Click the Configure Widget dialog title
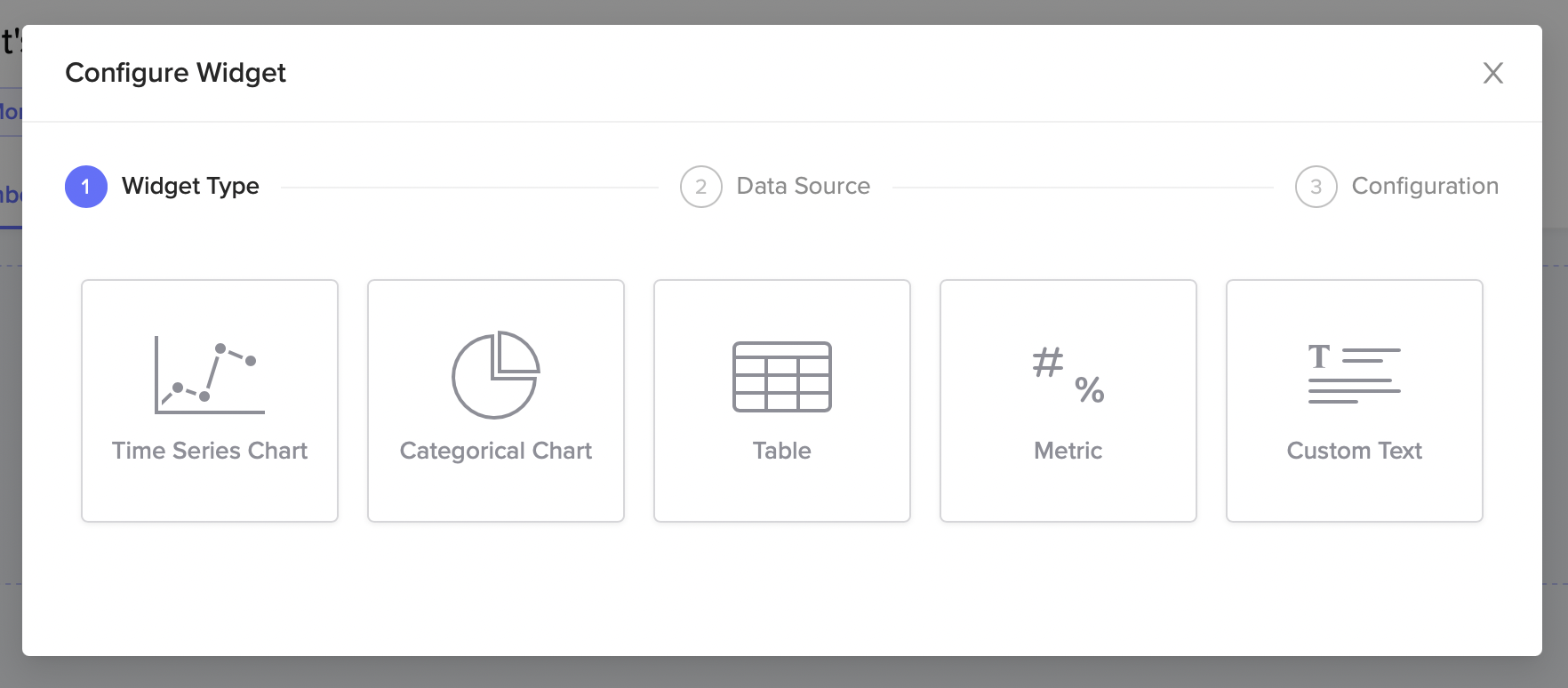The width and height of the screenshot is (1568, 688). pos(176,73)
